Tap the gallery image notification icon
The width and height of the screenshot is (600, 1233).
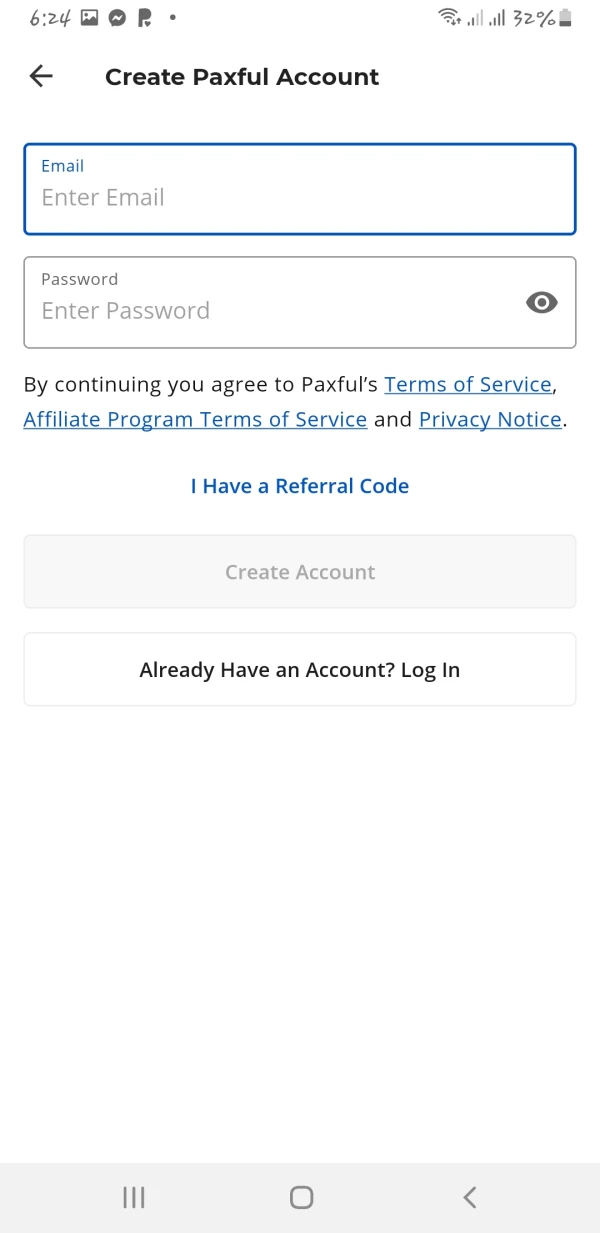pos(90,17)
